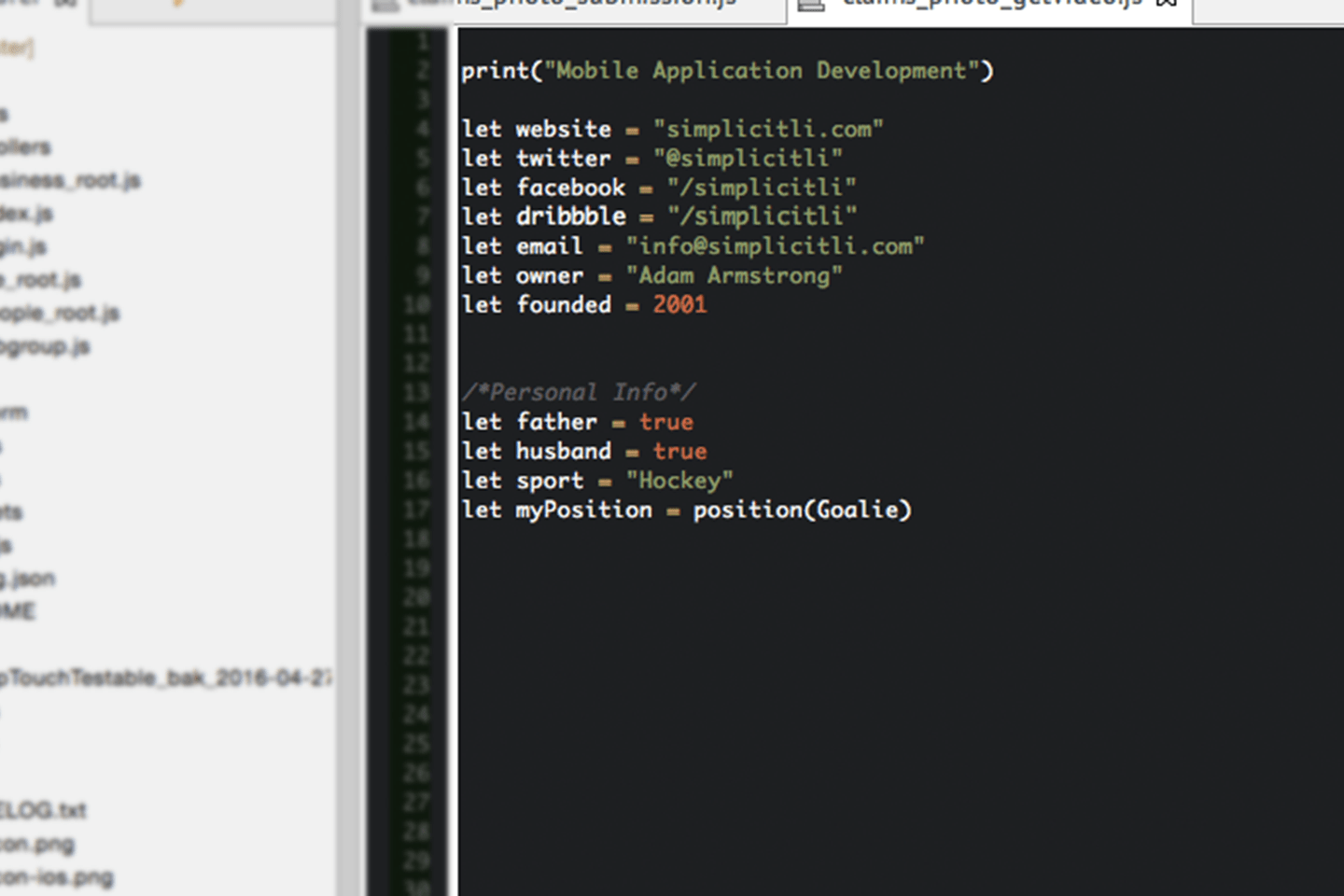Click the value true on the husband line
Screen dimensions: 1344x896
point(679,451)
